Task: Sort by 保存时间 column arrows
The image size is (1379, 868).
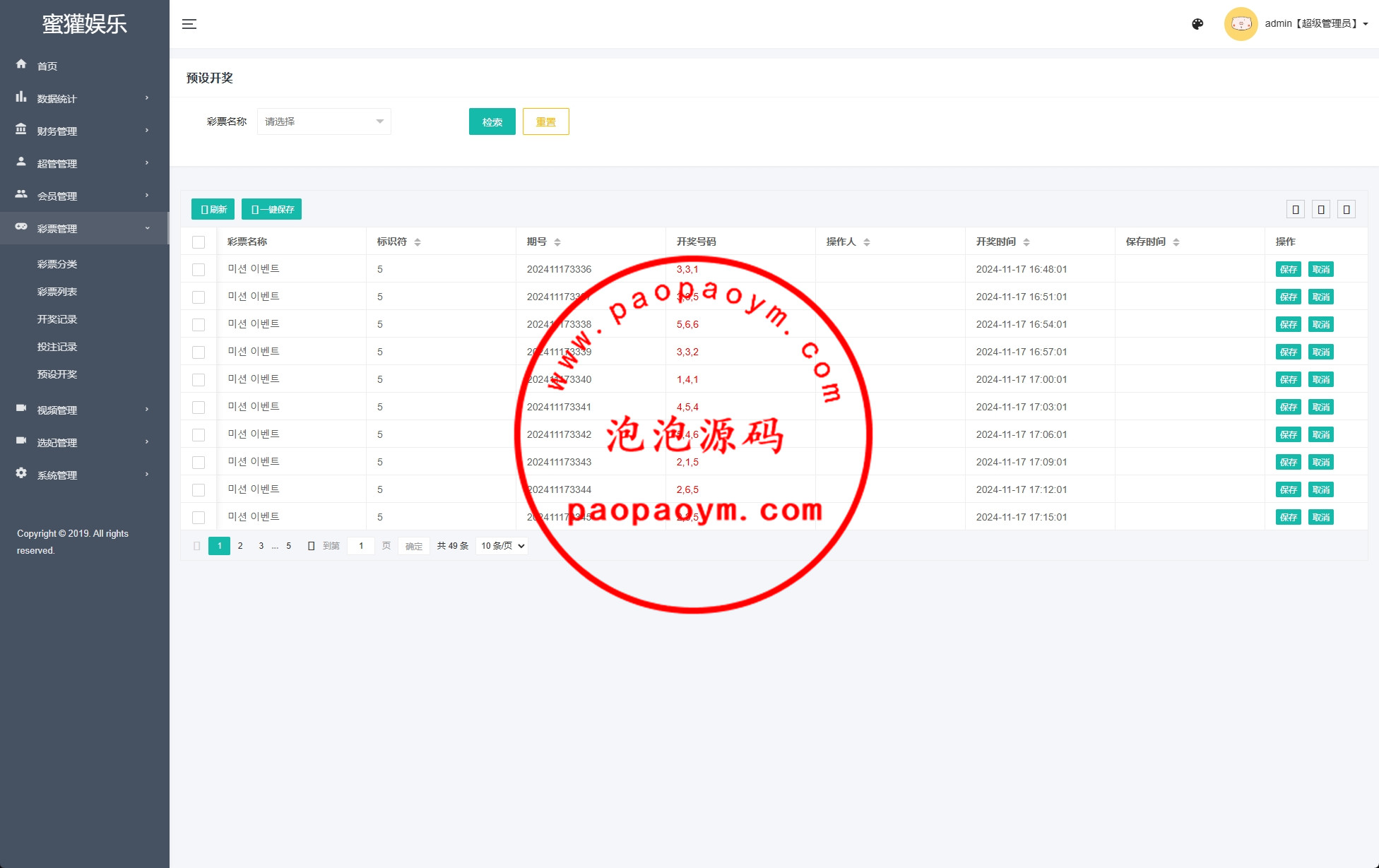Action: pyautogui.click(x=1176, y=242)
